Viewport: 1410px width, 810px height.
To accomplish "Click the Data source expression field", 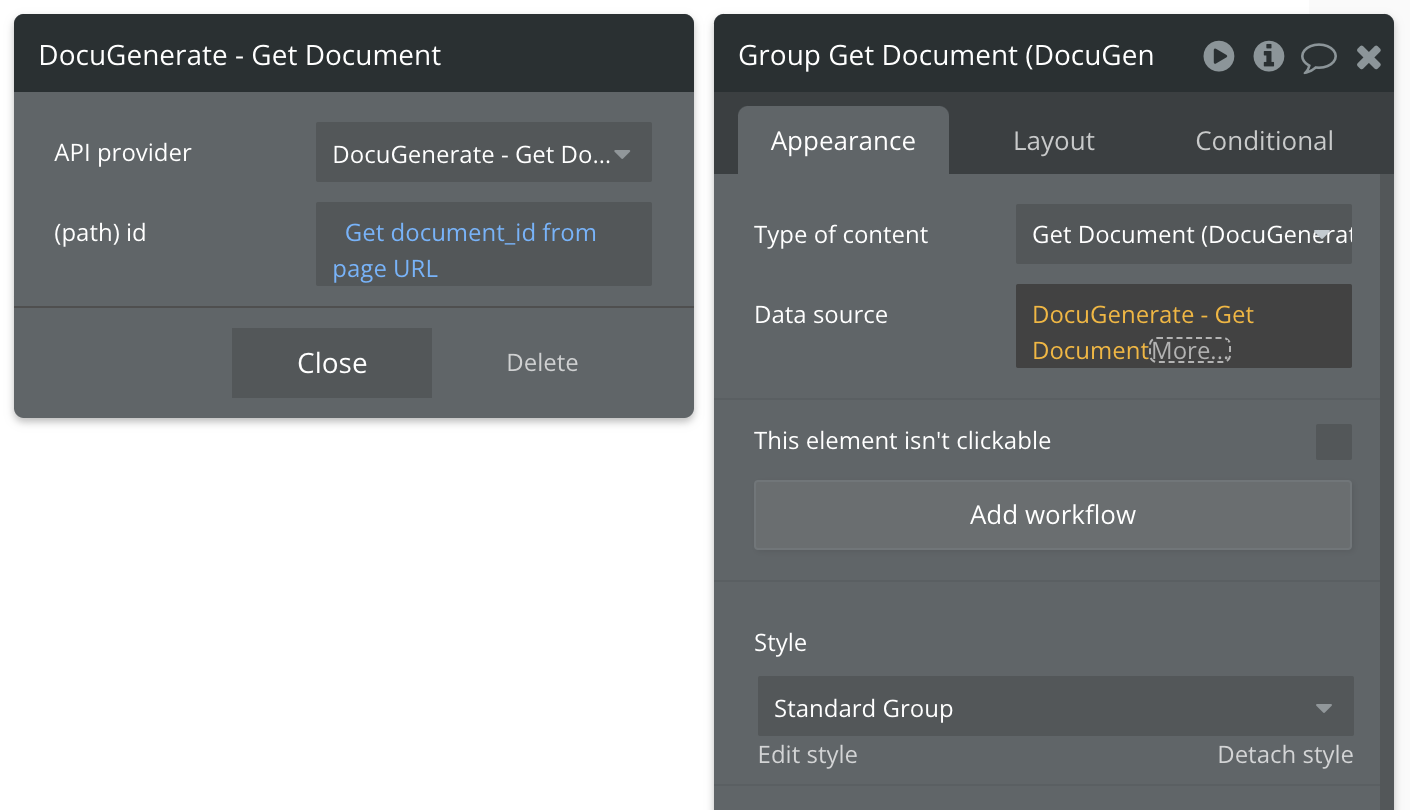I will 1184,326.
